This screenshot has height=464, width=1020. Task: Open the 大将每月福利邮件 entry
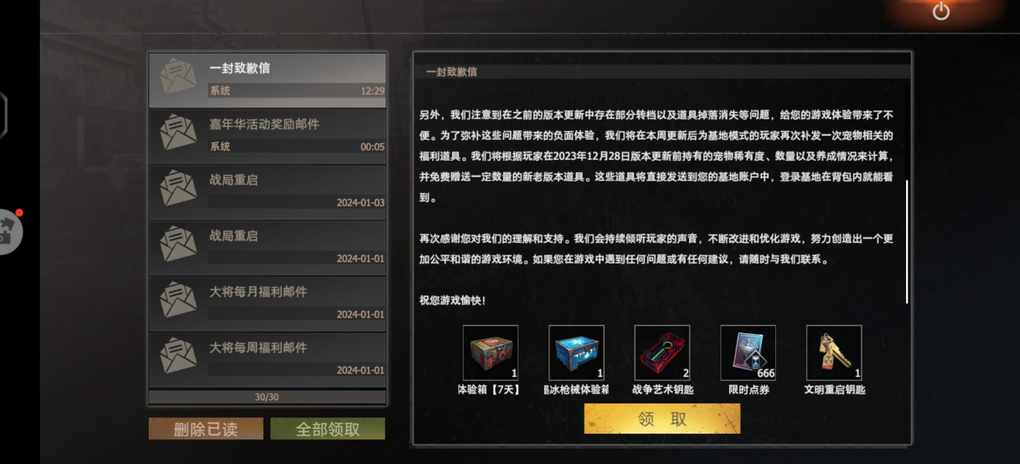(x=267, y=304)
